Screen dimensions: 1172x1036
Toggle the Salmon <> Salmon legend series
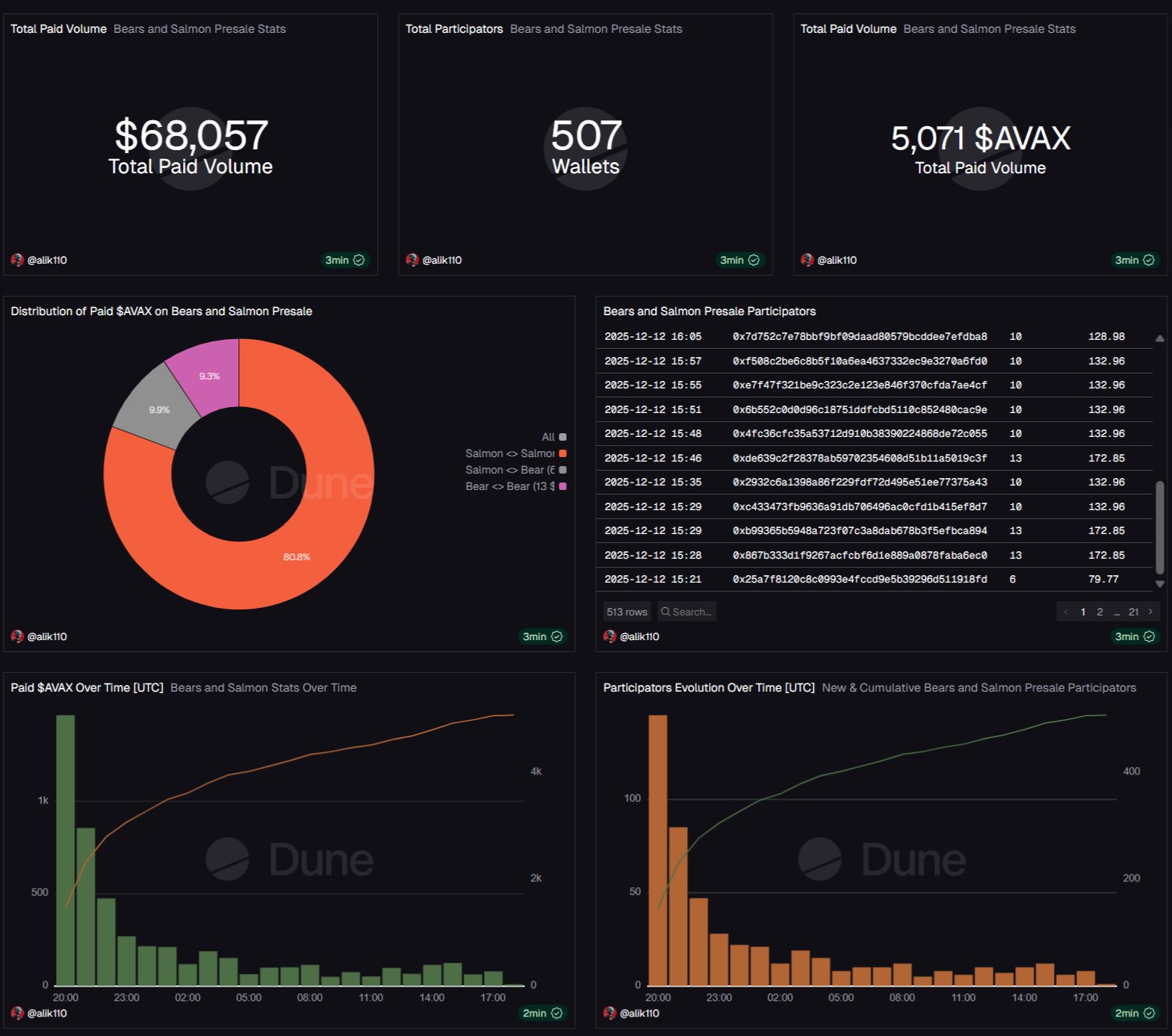point(515,453)
